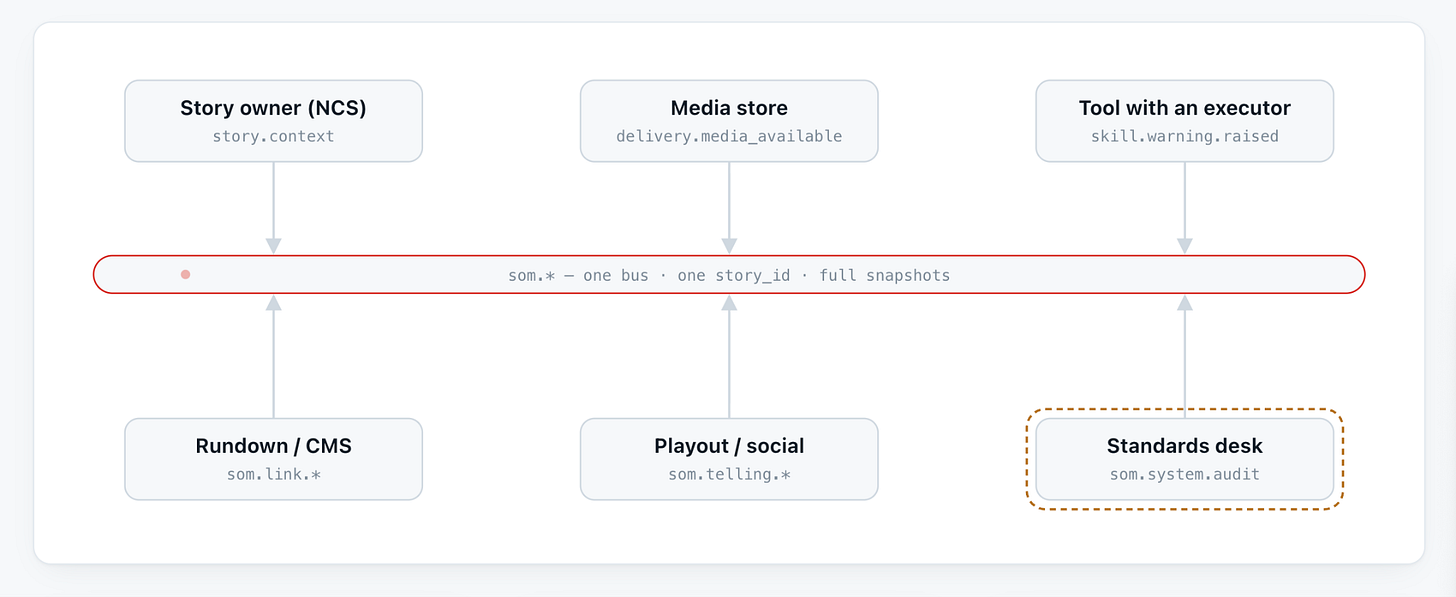The image size is (1456, 597).
Task: Click the som.telling.* code label
Action: (x=729, y=474)
